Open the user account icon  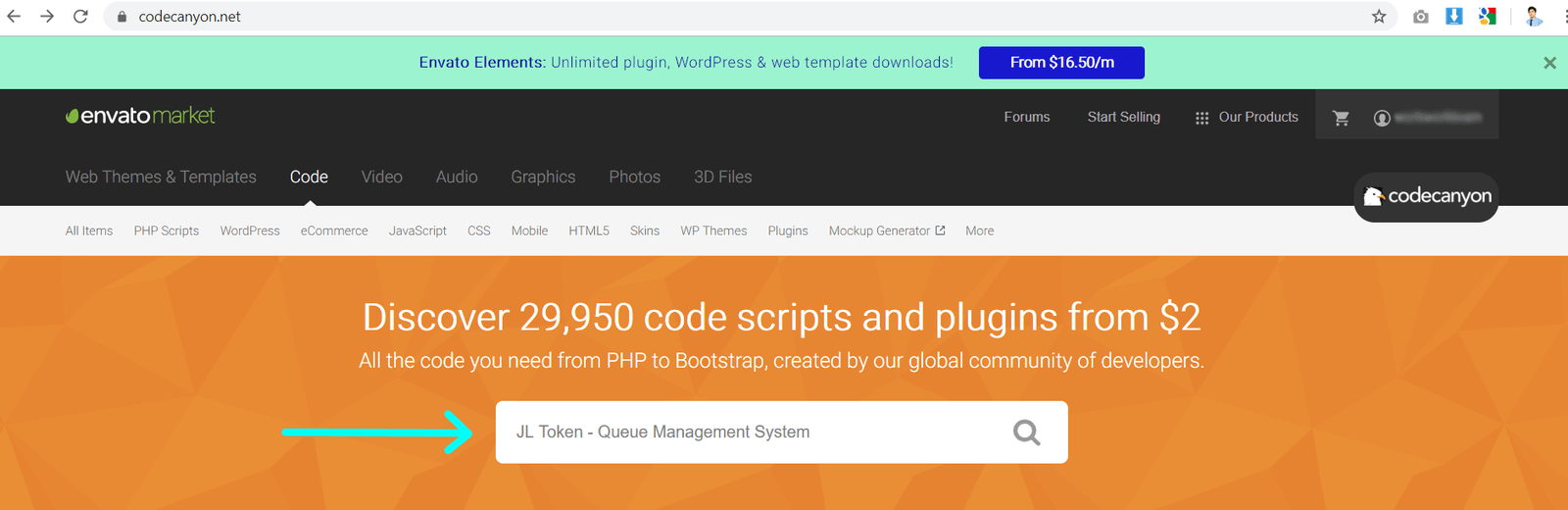pyautogui.click(x=1382, y=118)
